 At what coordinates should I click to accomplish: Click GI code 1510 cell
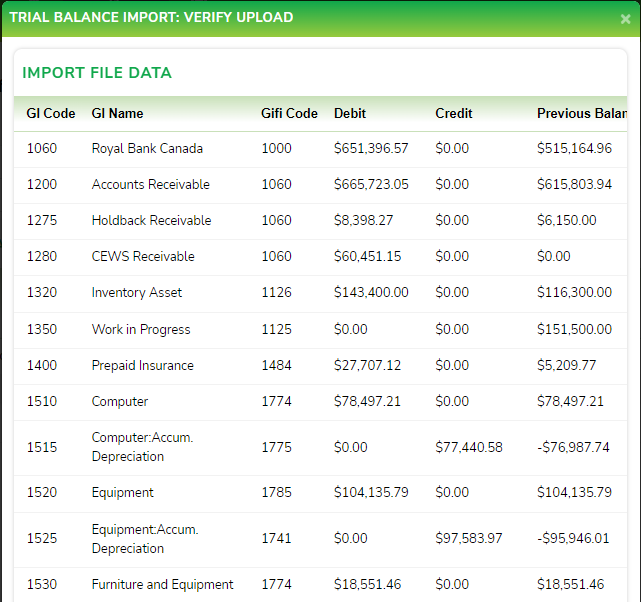coord(42,401)
